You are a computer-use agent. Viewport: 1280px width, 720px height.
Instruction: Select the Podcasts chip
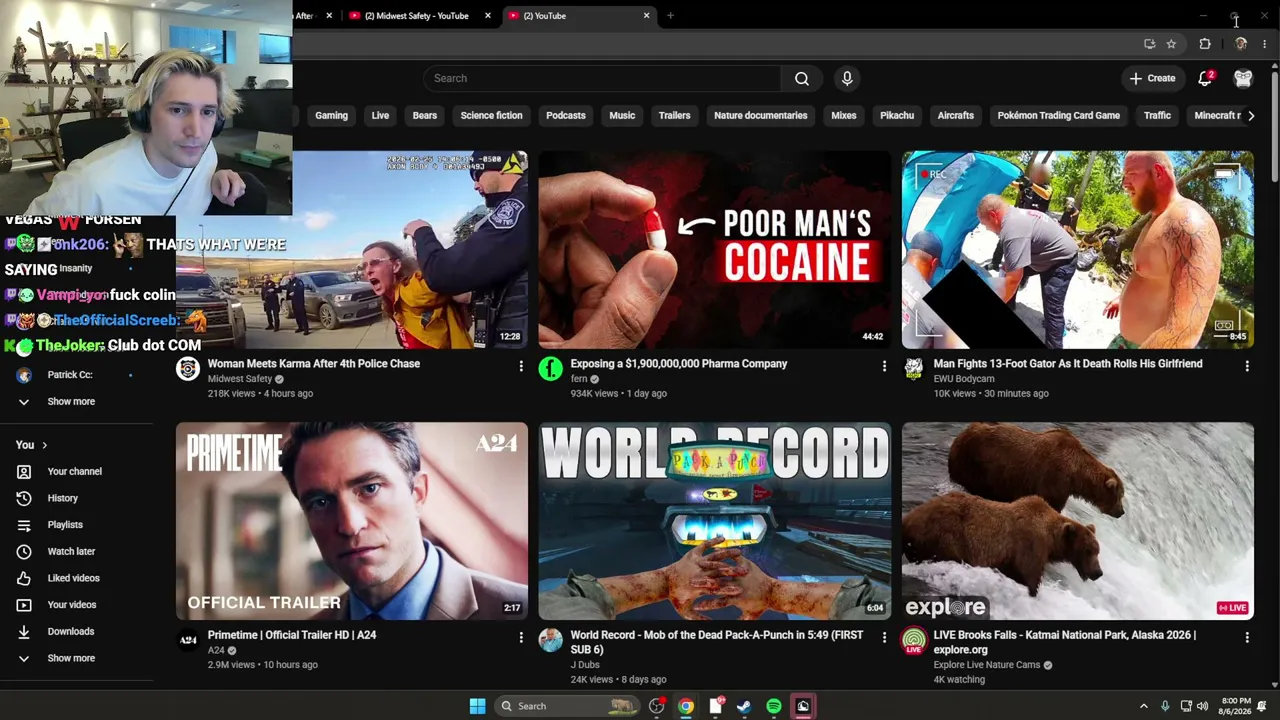tap(566, 115)
